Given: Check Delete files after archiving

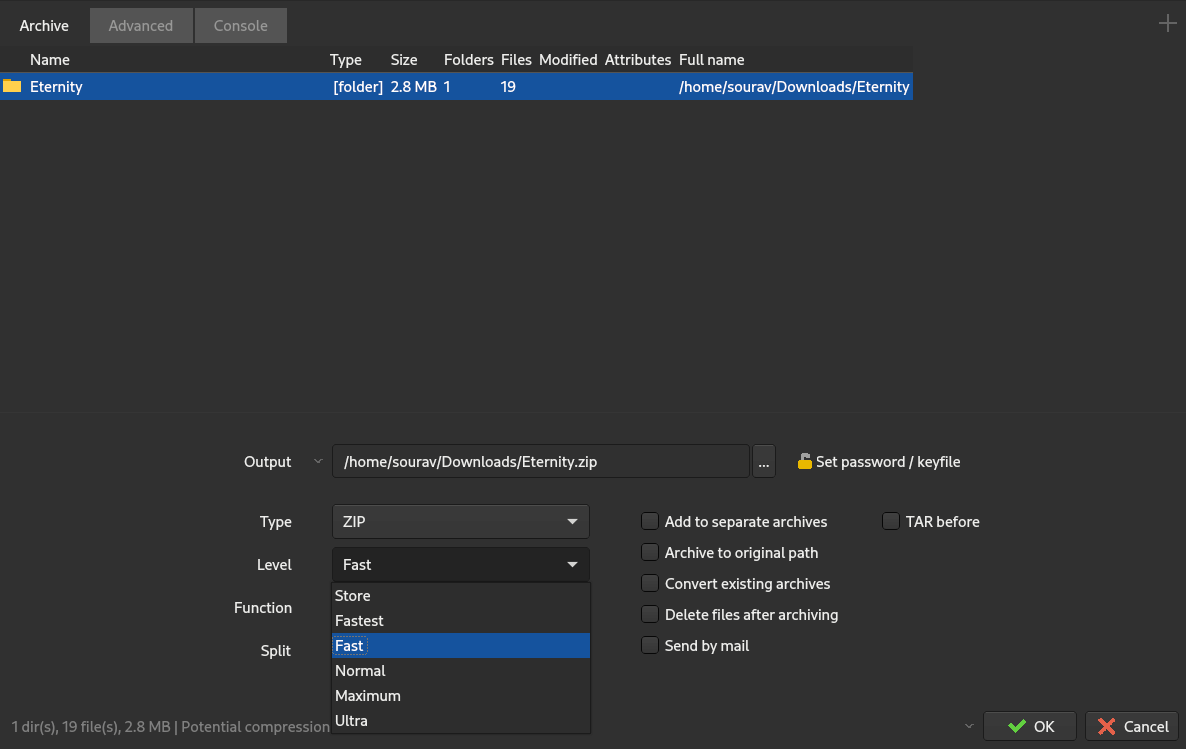Looking at the screenshot, I should tap(650, 614).
